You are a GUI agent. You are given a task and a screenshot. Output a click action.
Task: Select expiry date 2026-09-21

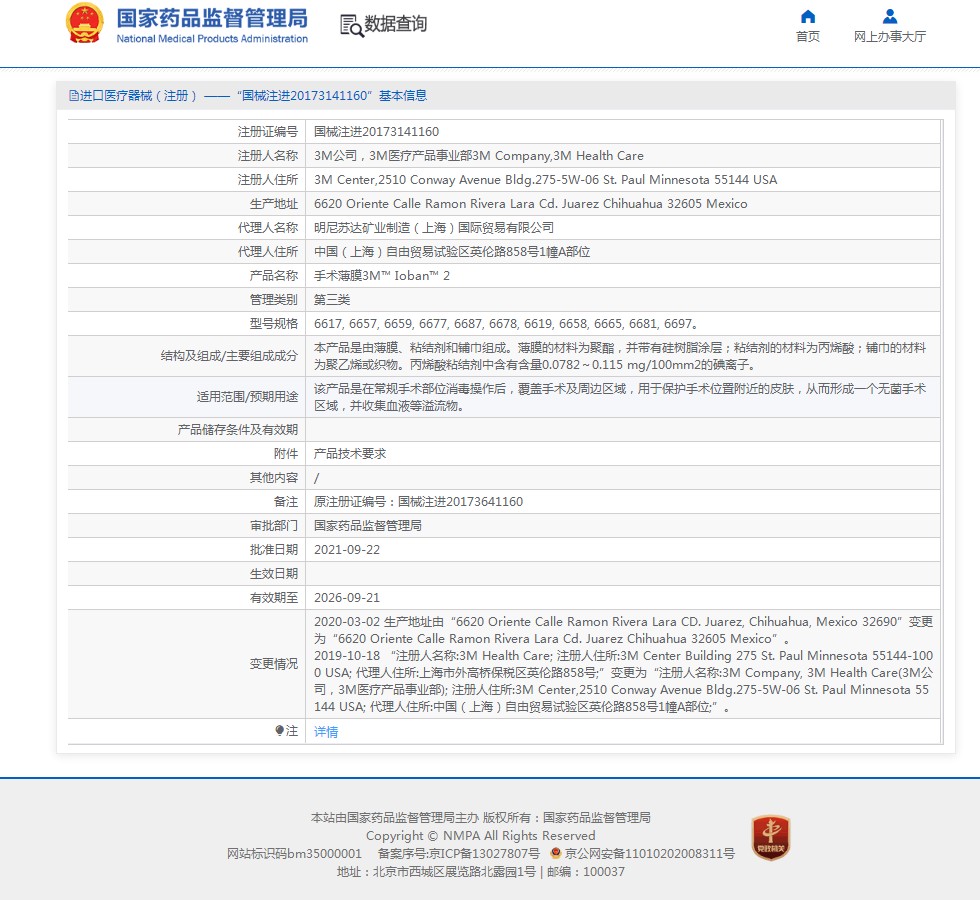coord(347,598)
